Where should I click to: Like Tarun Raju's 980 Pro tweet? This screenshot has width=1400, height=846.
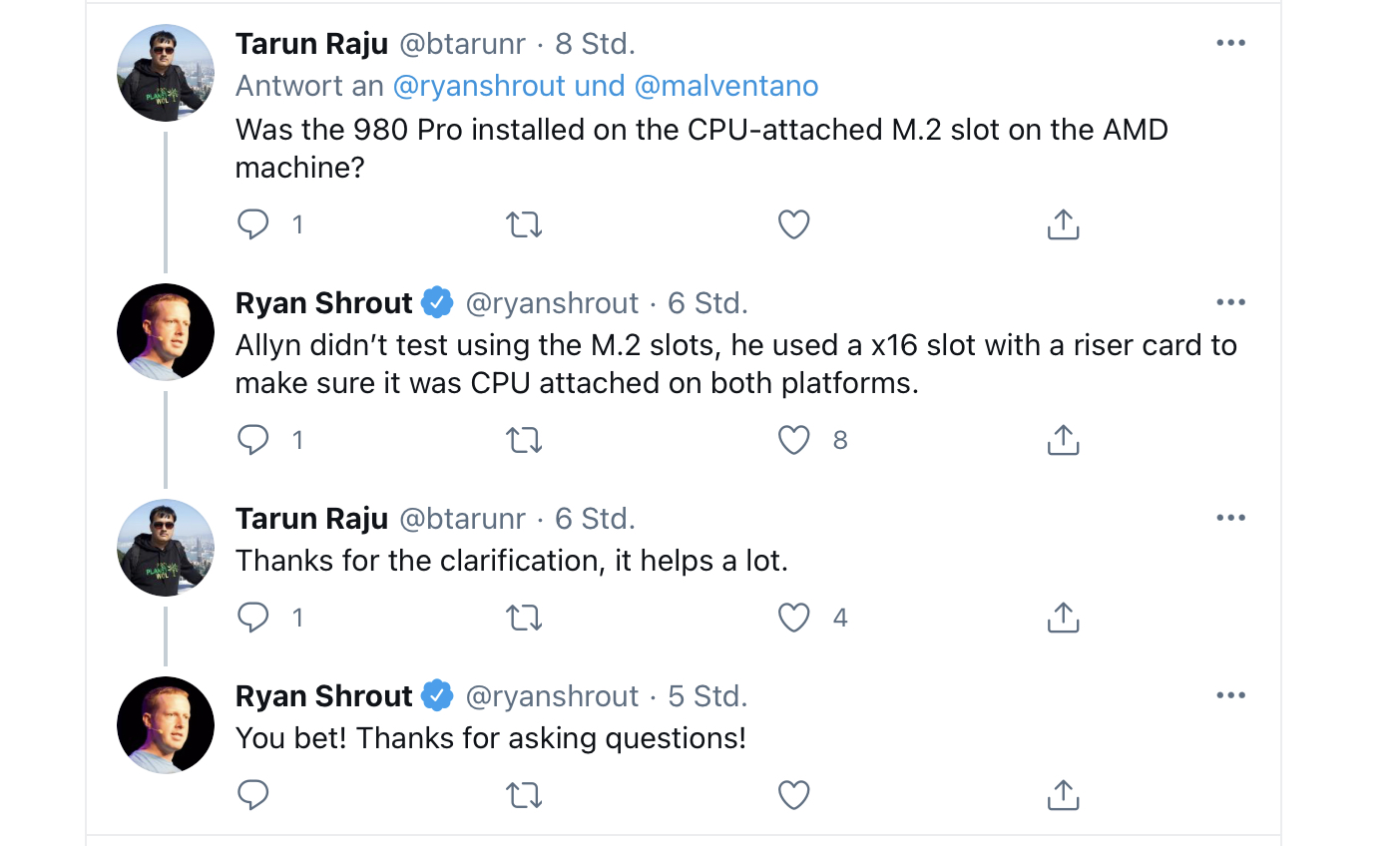793,224
